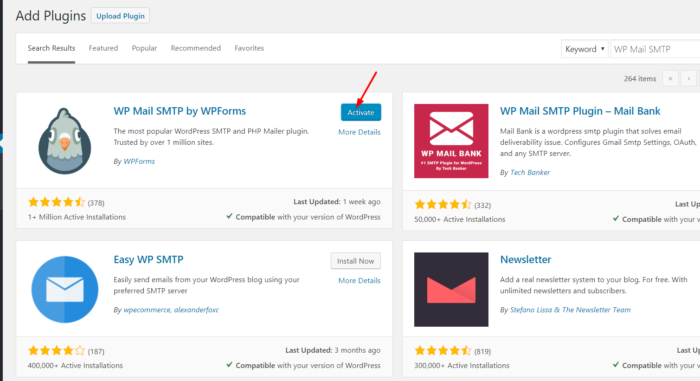Click the plugin search field containing WP Mail SMTP
Viewport: 700px width, 381px height.
(x=655, y=49)
